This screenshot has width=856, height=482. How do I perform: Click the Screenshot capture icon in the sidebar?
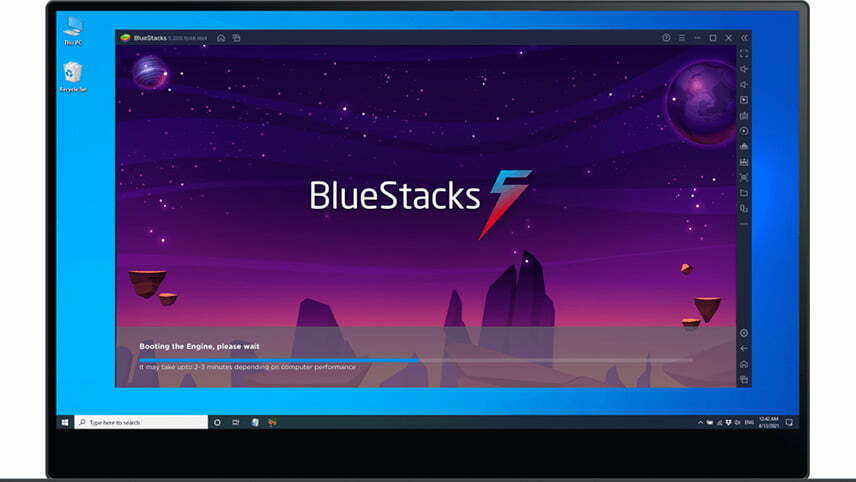coord(744,177)
